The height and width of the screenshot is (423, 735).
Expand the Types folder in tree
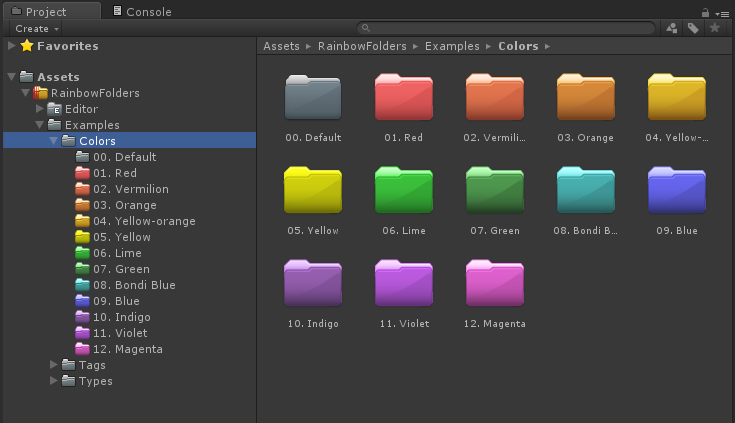coord(53,381)
